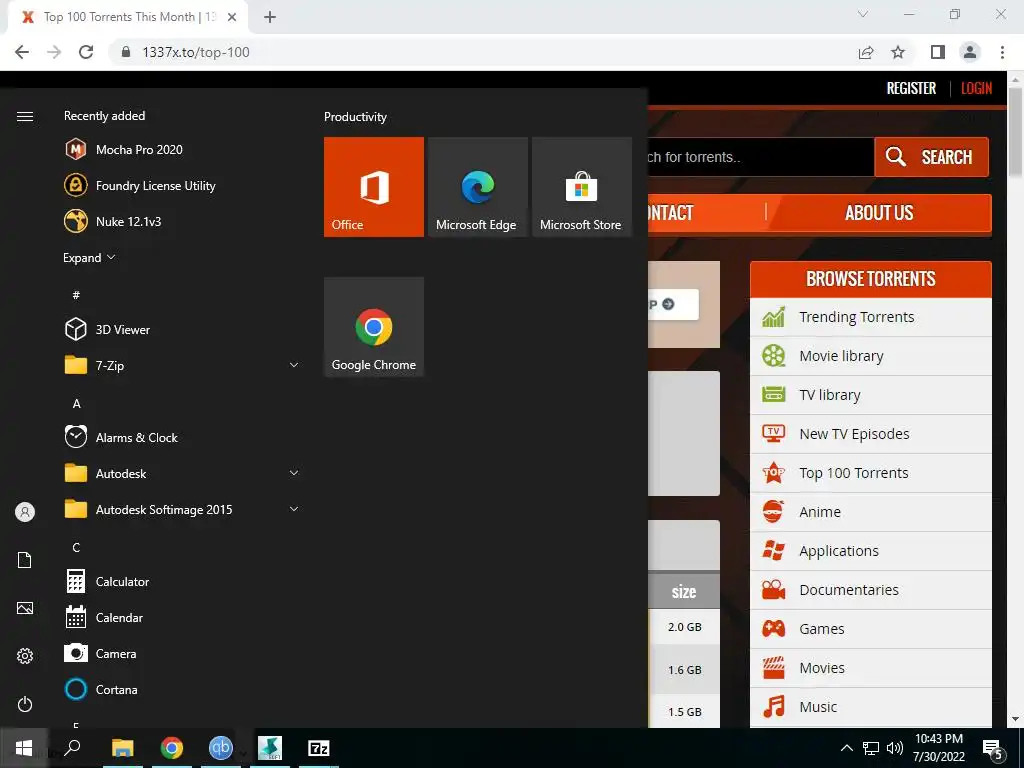Select the # section header
The image size is (1024, 768).
click(76, 295)
